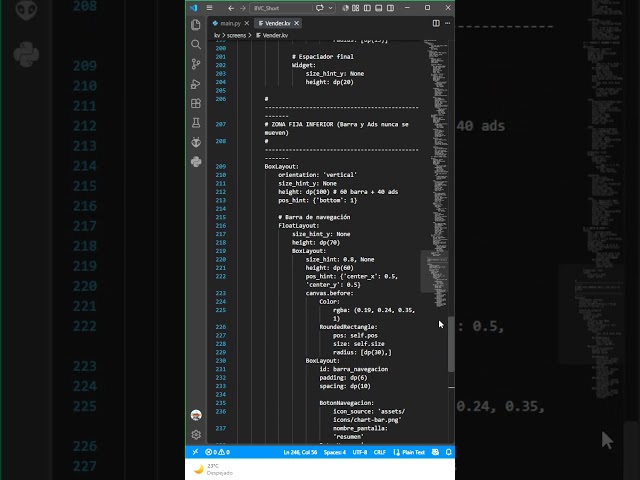Viewport: 640px width, 480px height.
Task: Click the editor vertical scrollbar thumb
Action: pos(451,344)
